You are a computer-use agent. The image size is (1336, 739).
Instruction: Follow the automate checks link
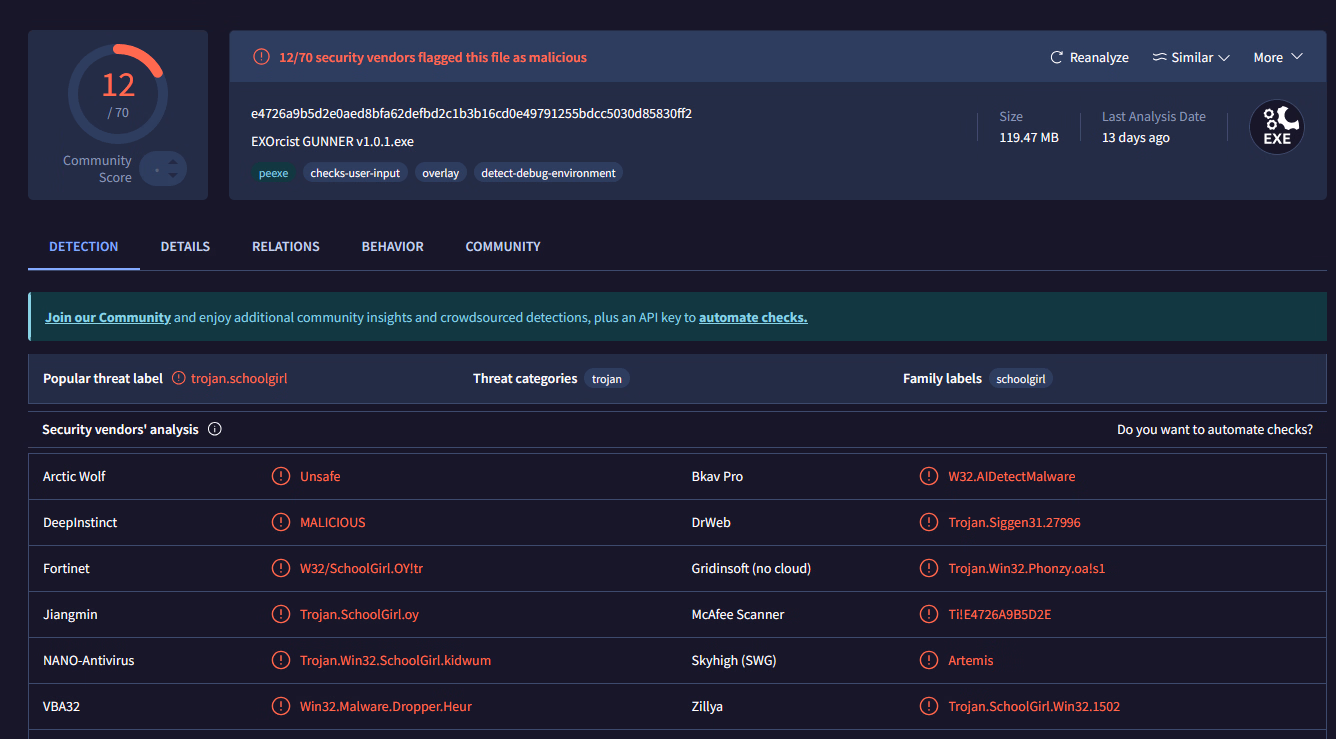pos(752,317)
